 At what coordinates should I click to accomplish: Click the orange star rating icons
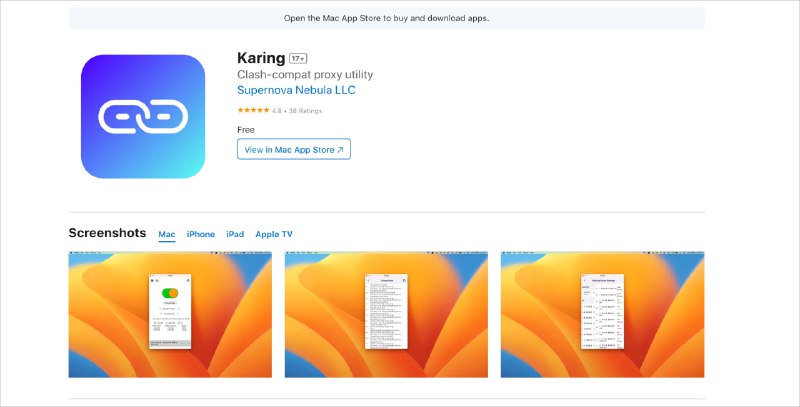tap(253, 110)
